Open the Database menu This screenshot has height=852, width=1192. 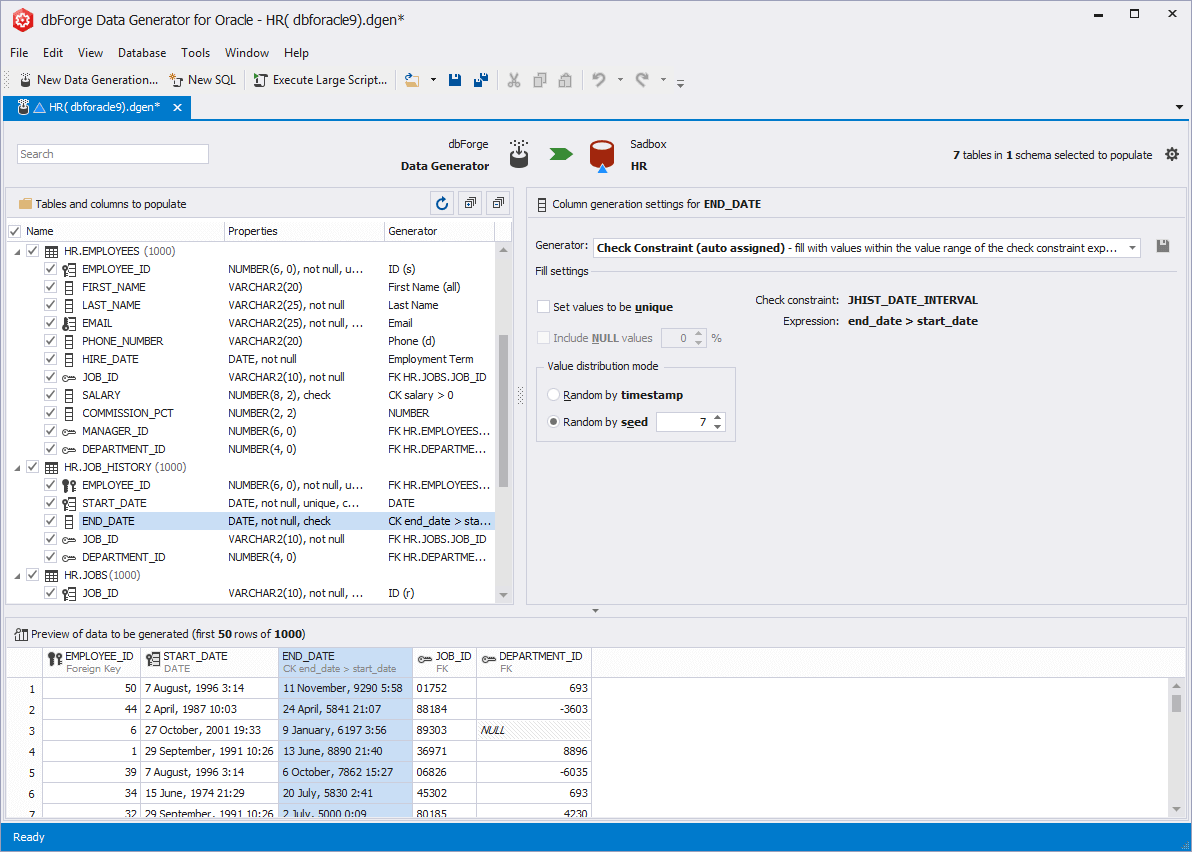click(141, 53)
